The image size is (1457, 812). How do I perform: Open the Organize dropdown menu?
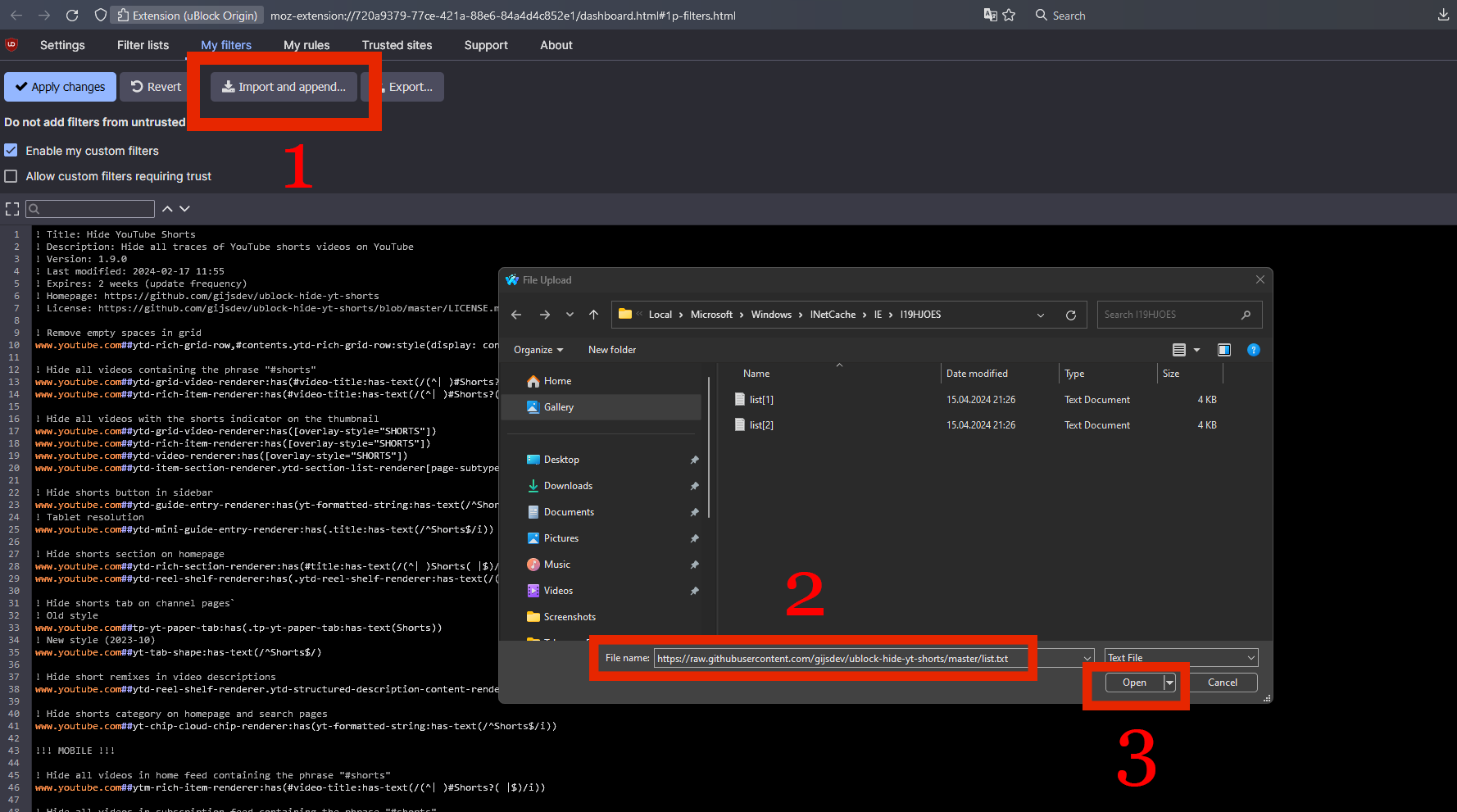(x=538, y=350)
